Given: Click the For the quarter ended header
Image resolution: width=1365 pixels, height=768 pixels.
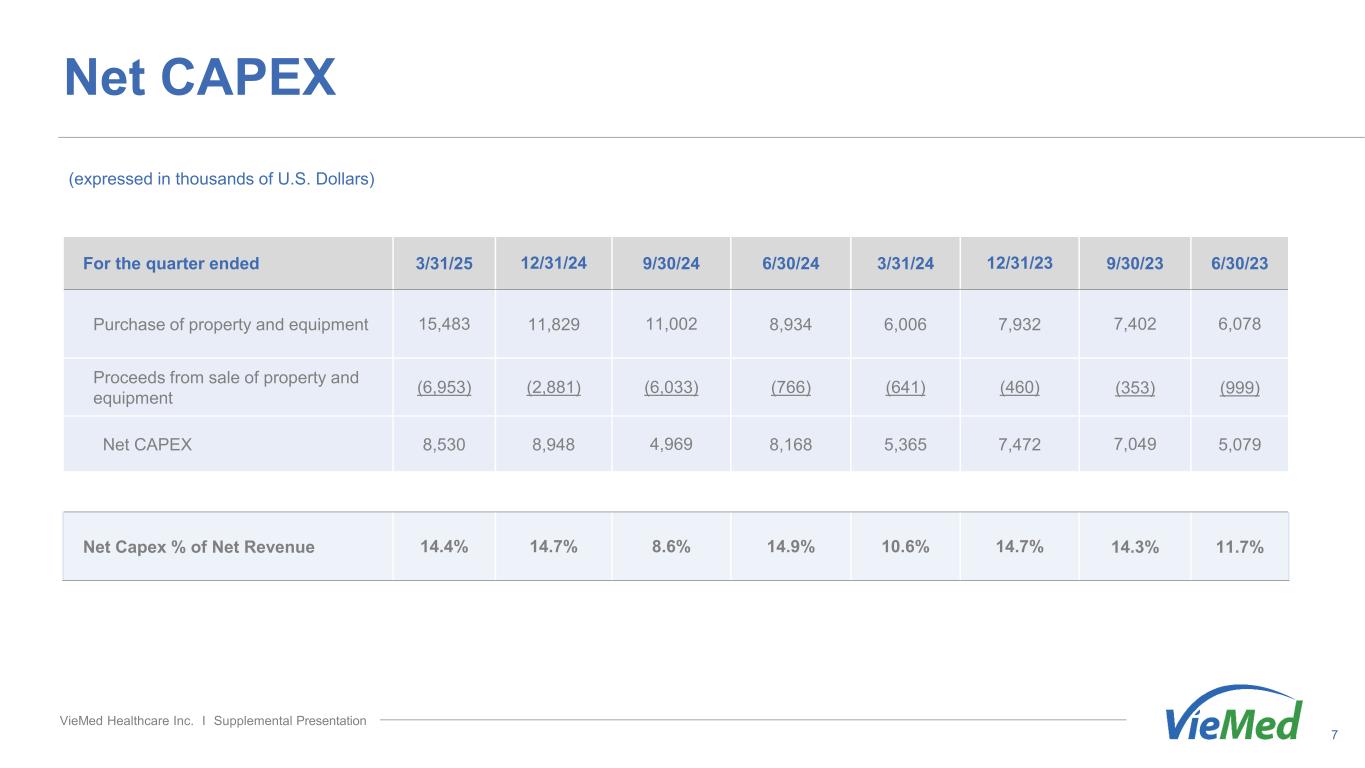Looking at the screenshot, I should pyautogui.click(x=171, y=264).
